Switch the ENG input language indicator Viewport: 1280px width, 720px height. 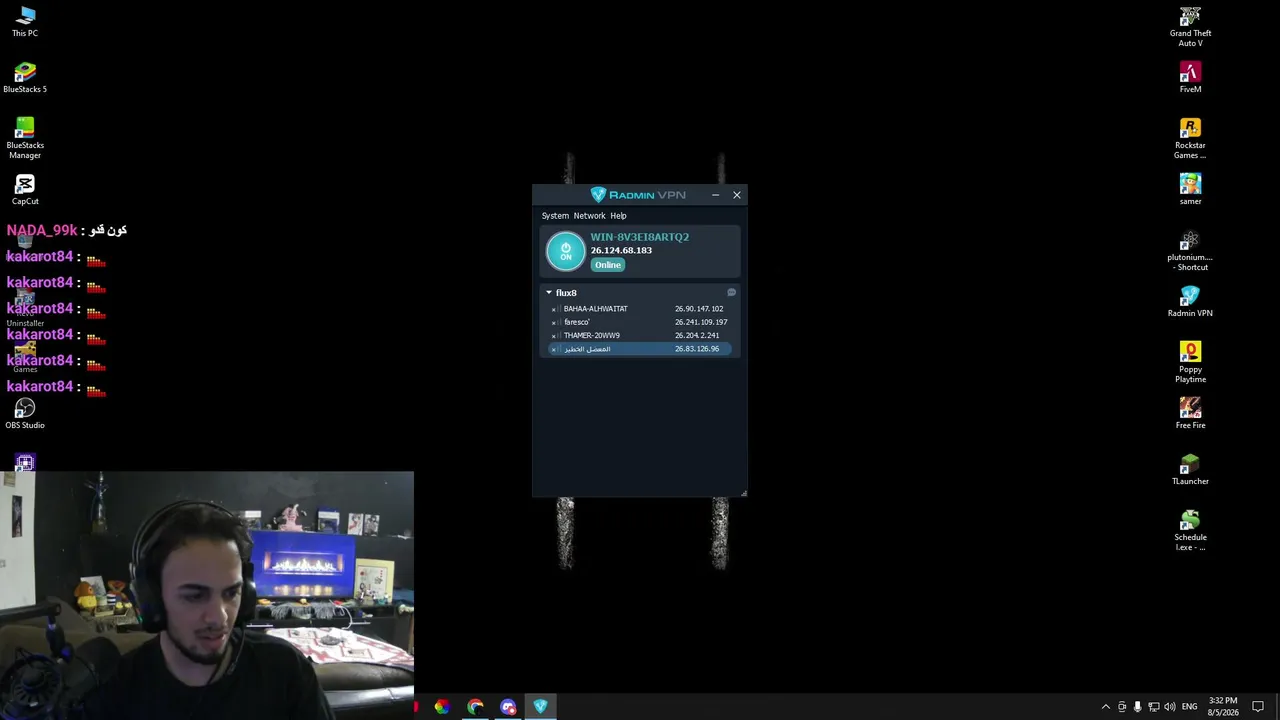pos(1189,707)
